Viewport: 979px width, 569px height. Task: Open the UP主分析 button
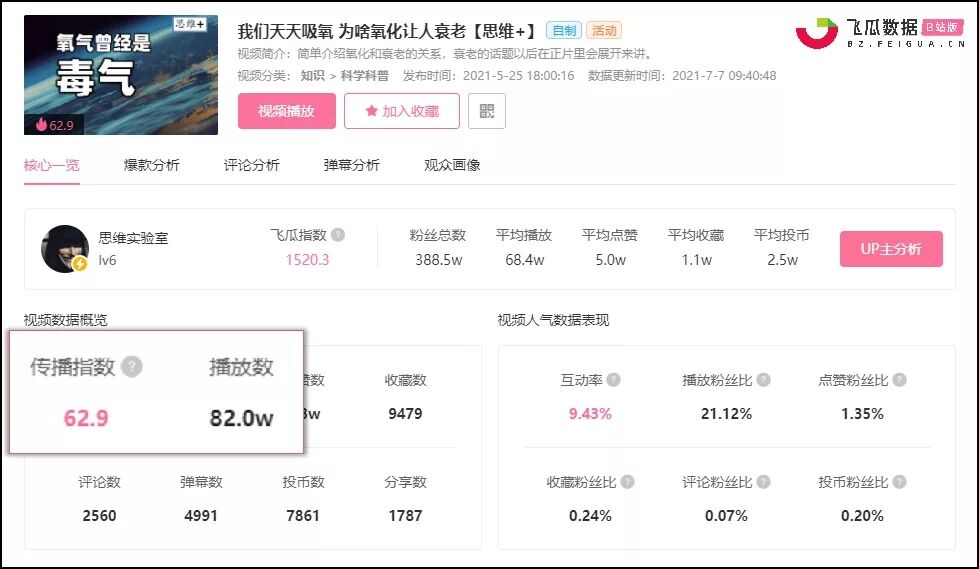pos(891,249)
